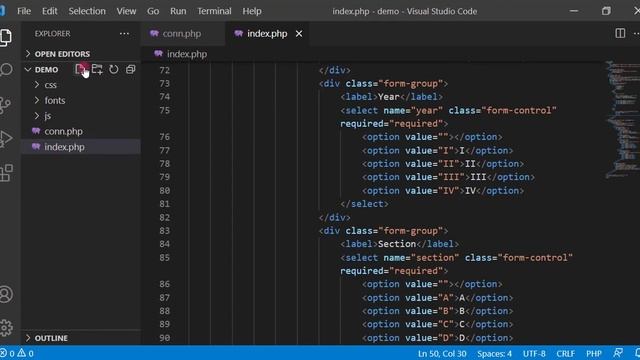Open the Run menu
Viewport: 640px width, 360px height.
tap(178, 11)
